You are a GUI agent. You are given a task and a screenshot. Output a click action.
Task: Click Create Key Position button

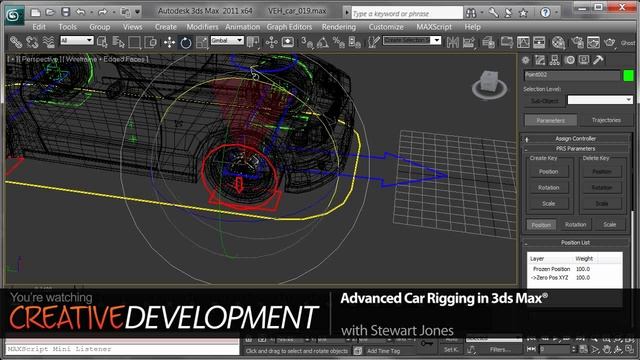tap(549, 172)
